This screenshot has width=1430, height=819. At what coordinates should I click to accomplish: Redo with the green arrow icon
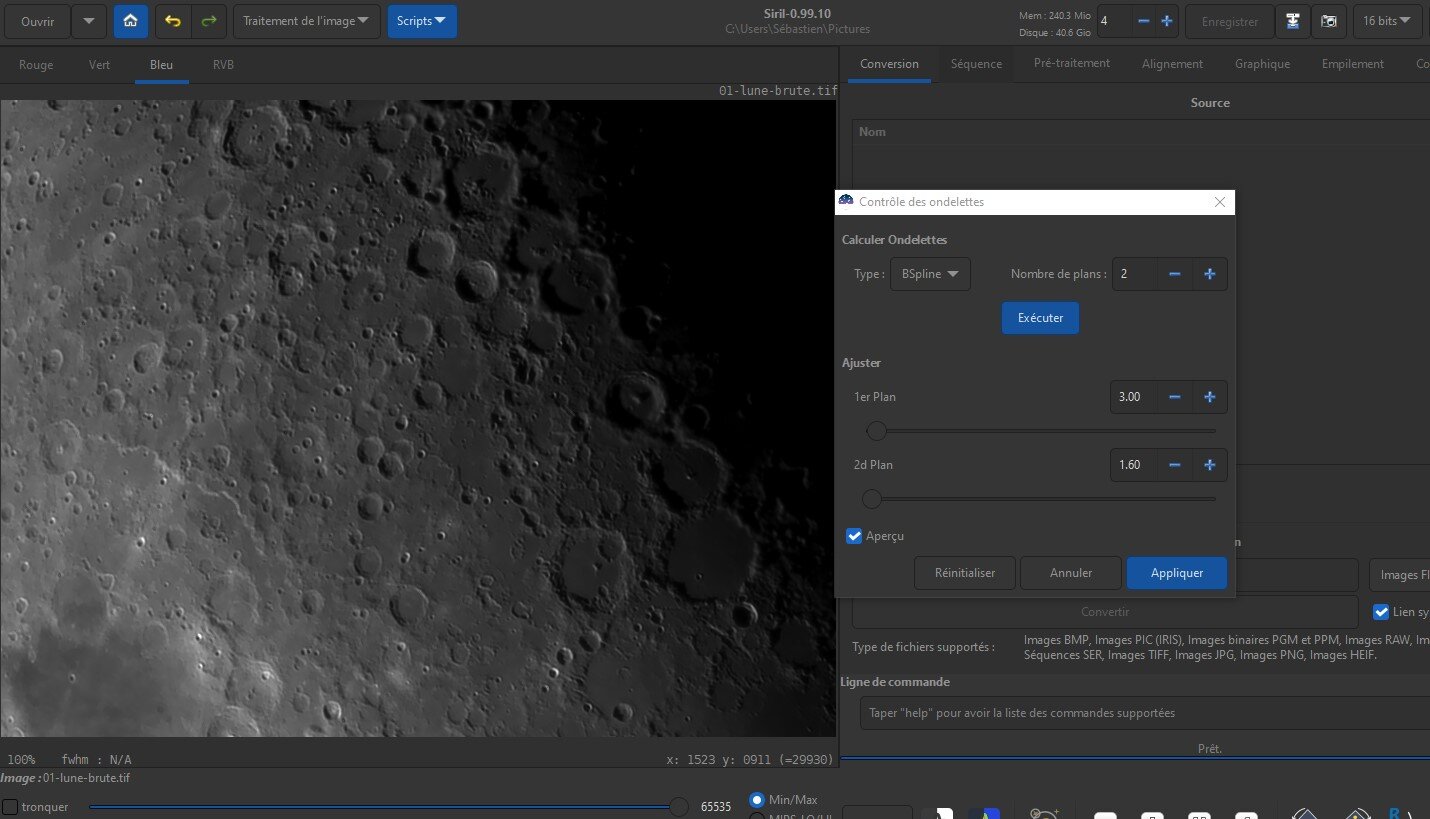208,21
